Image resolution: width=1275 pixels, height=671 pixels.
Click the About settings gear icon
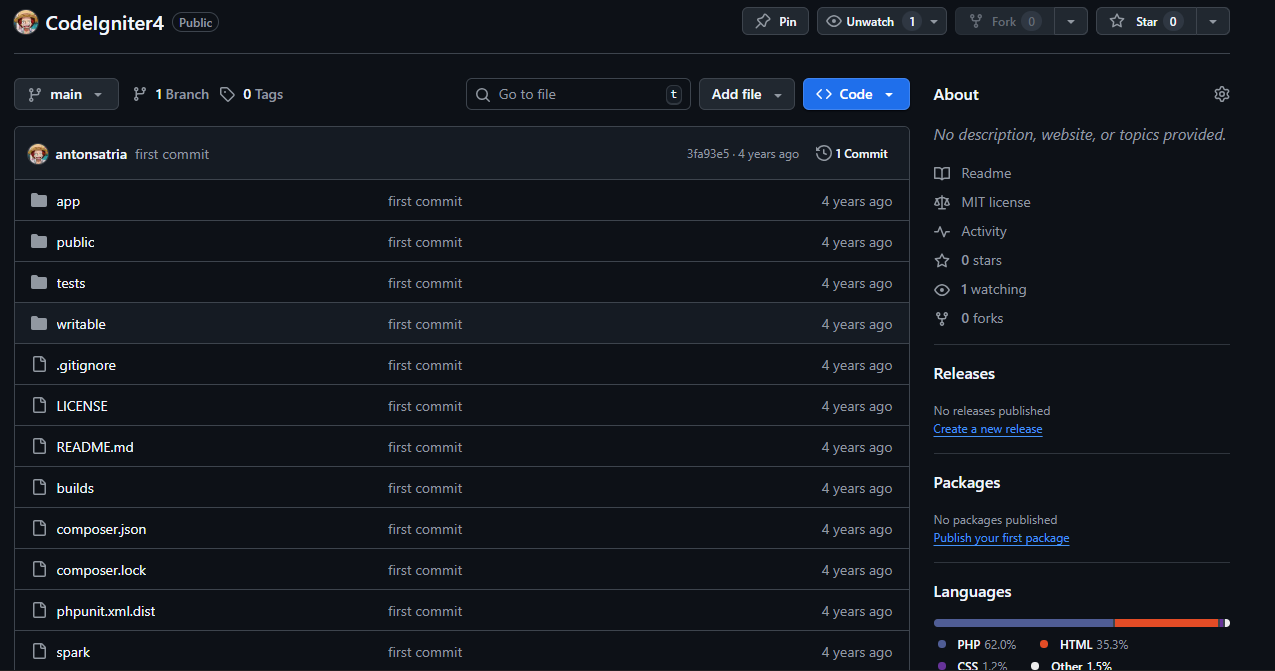coord(1221,94)
